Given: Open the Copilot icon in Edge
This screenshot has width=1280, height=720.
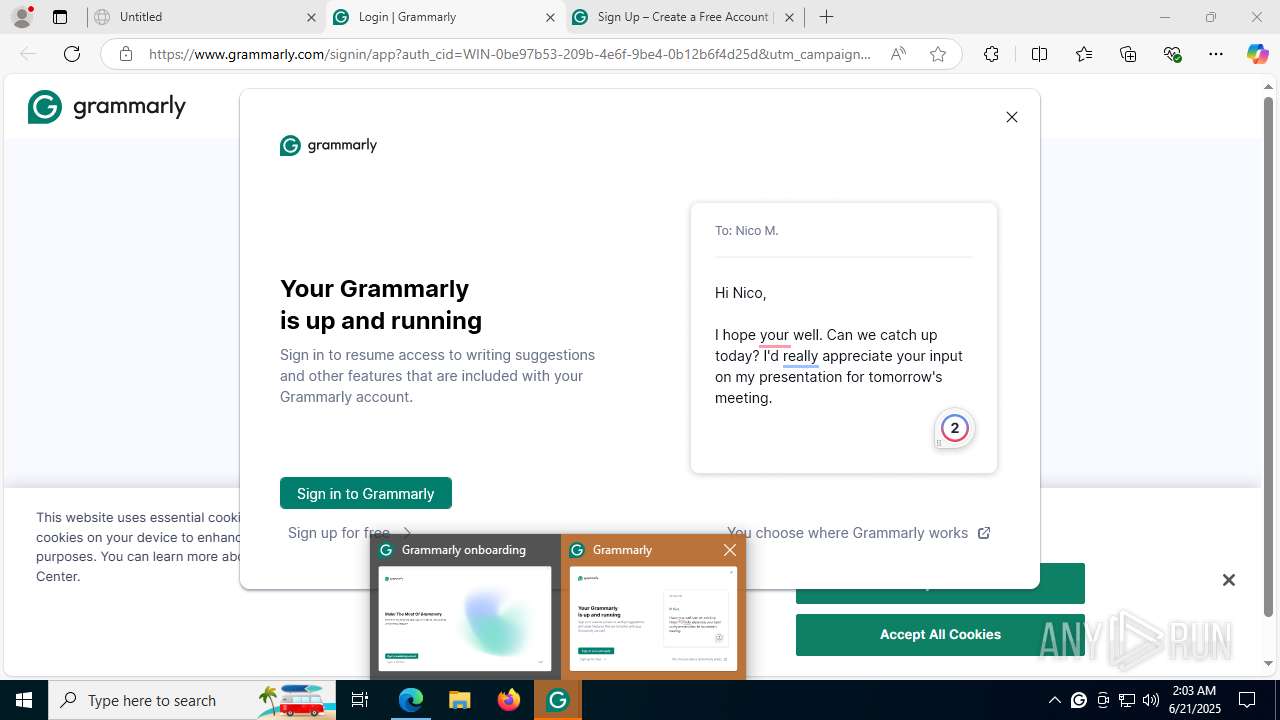Looking at the screenshot, I should [1257, 54].
